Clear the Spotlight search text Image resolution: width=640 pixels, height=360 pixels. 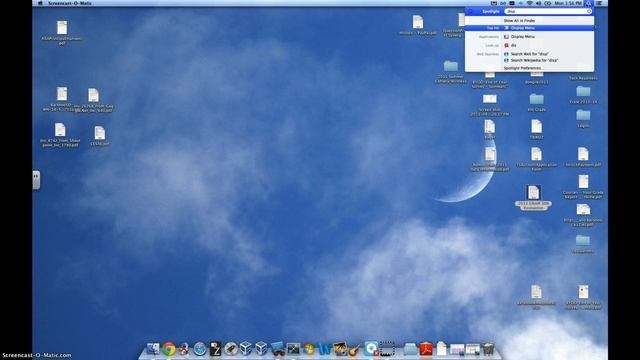point(589,11)
